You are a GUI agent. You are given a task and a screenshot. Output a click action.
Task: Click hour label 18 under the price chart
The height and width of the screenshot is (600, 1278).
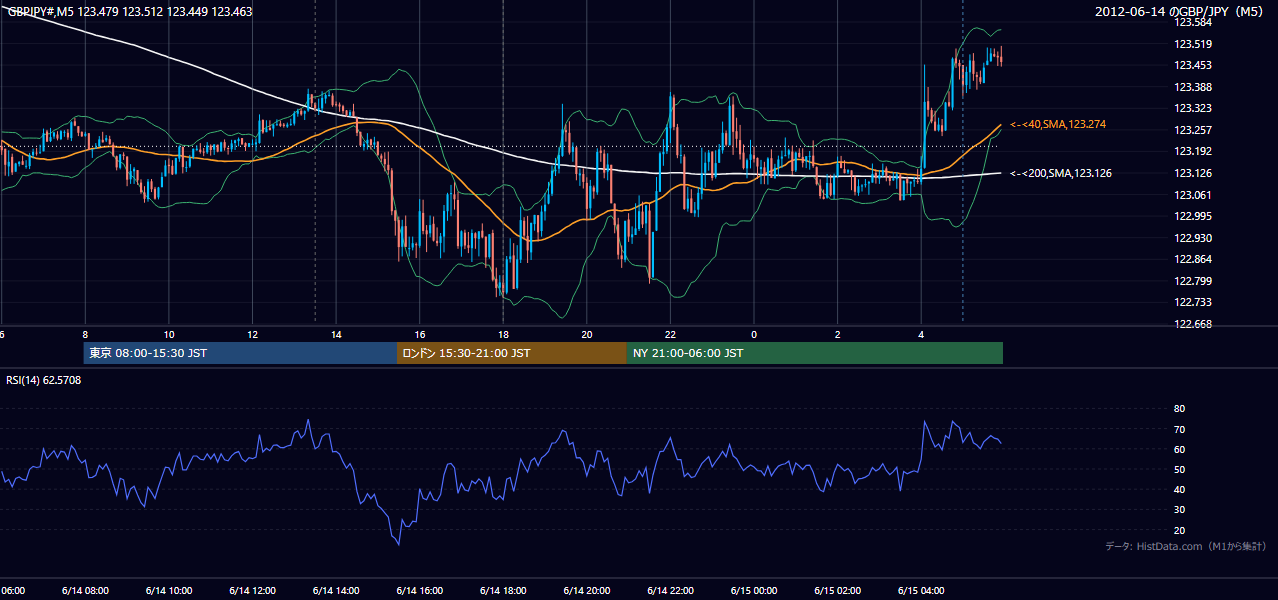[503, 335]
